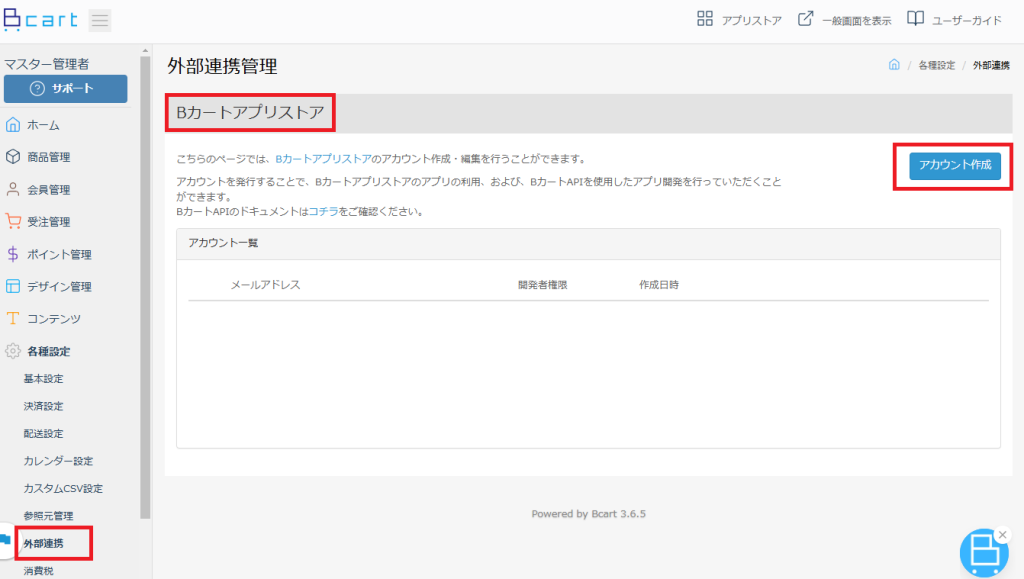
Task: Open デザイン管理 menu item
Action: [59, 287]
